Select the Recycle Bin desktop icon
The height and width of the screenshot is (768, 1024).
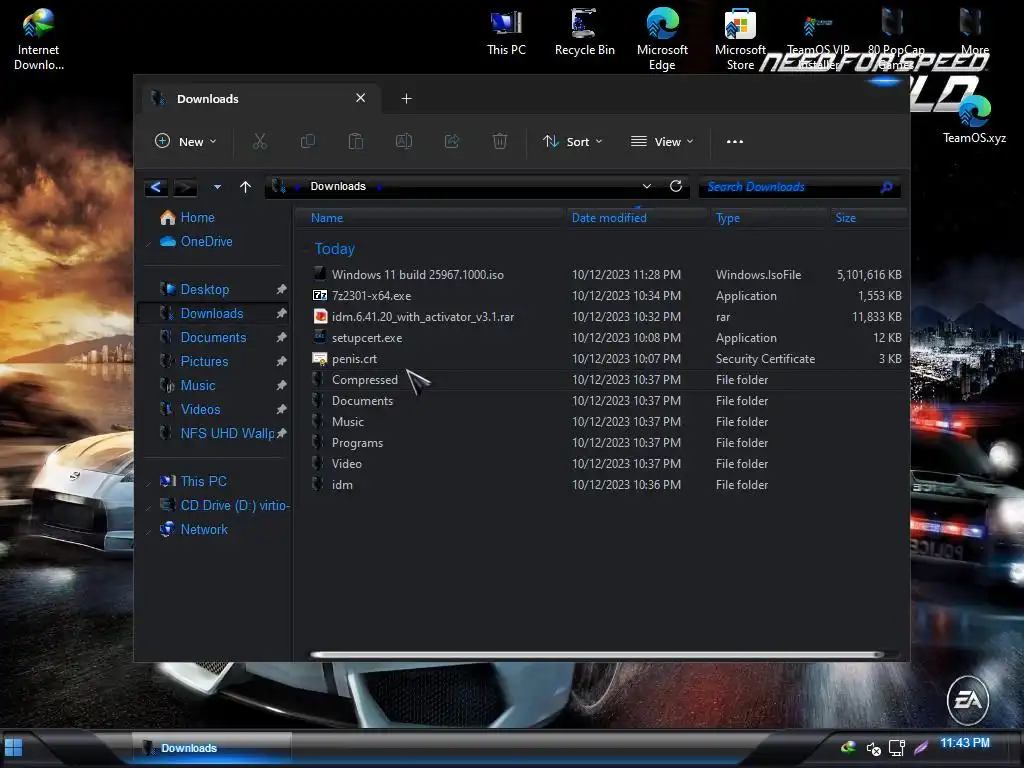(x=584, y=33)
